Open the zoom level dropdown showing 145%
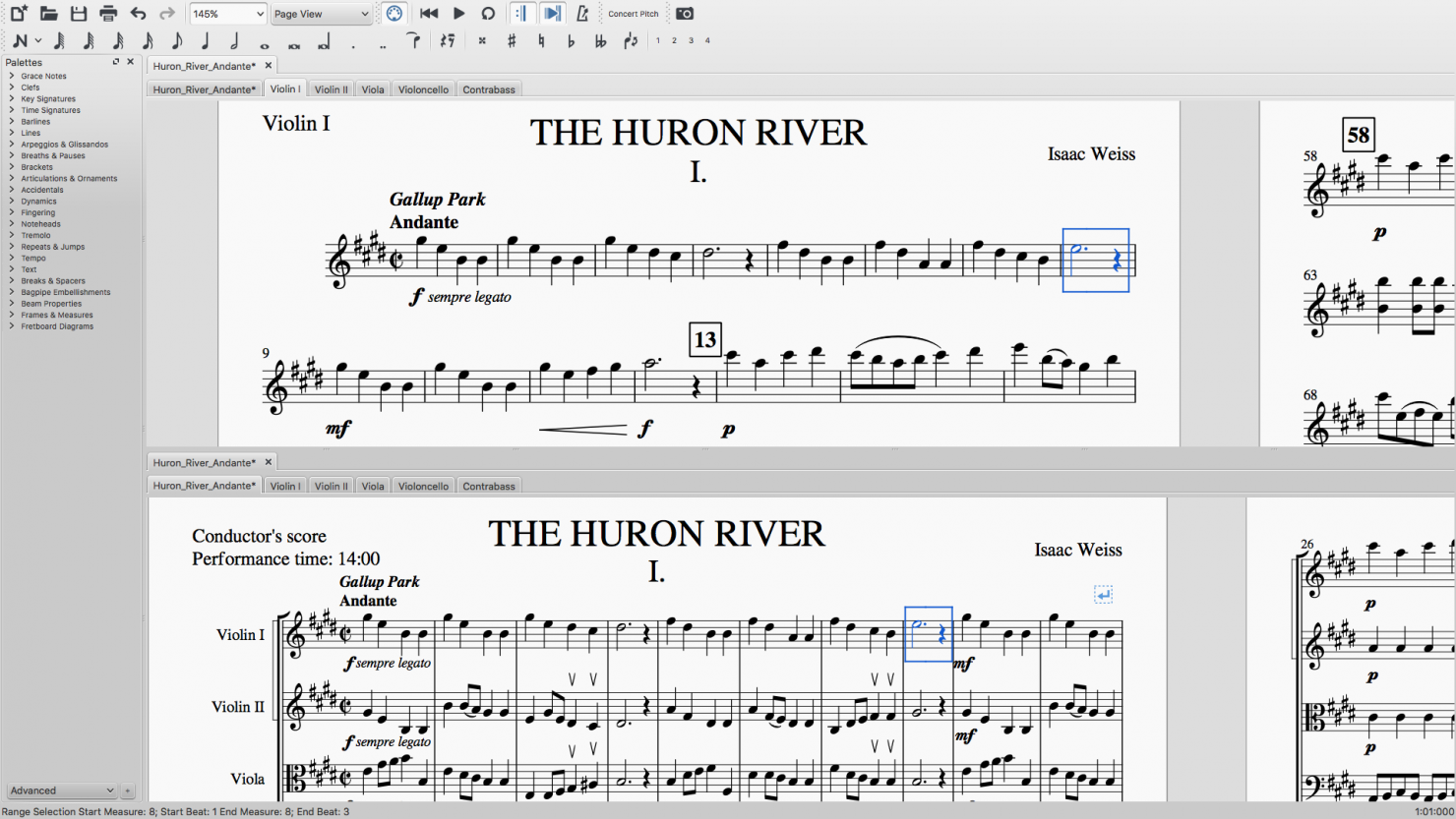 point(227,14)
